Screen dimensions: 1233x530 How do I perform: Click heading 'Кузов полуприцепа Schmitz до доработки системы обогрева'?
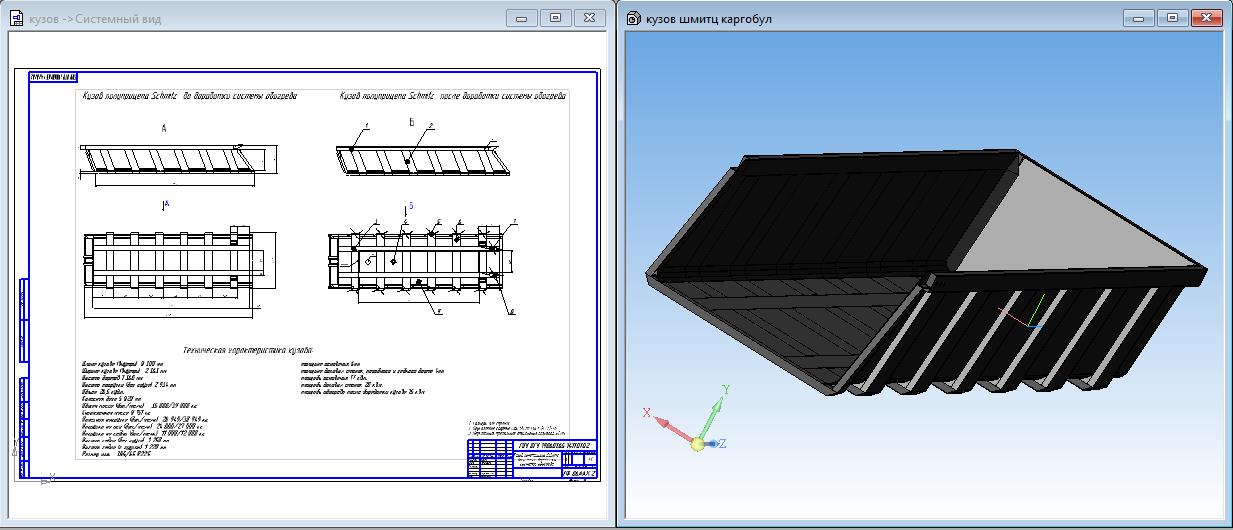[189, 96]
